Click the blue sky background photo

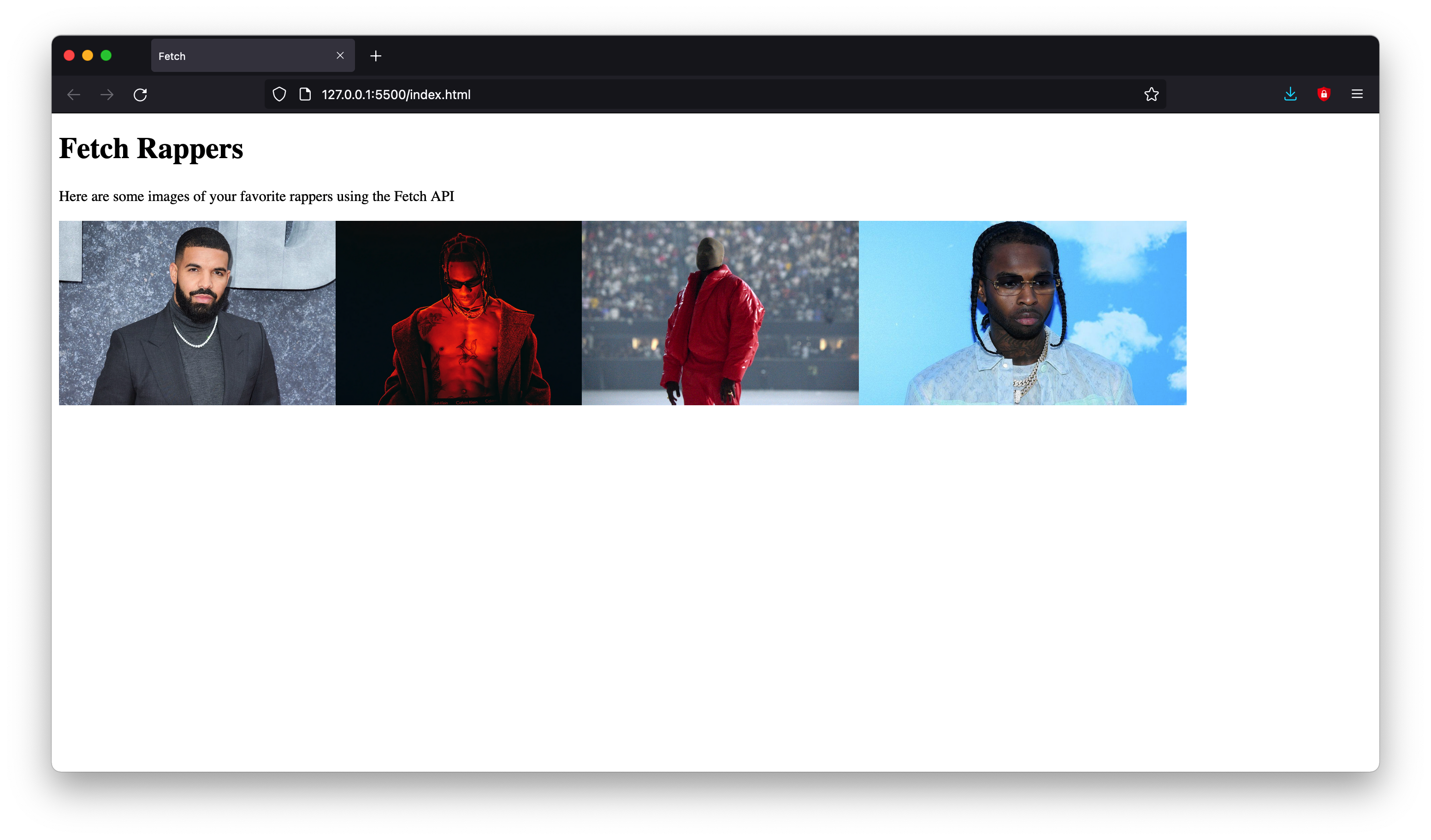coord(1022,313)
